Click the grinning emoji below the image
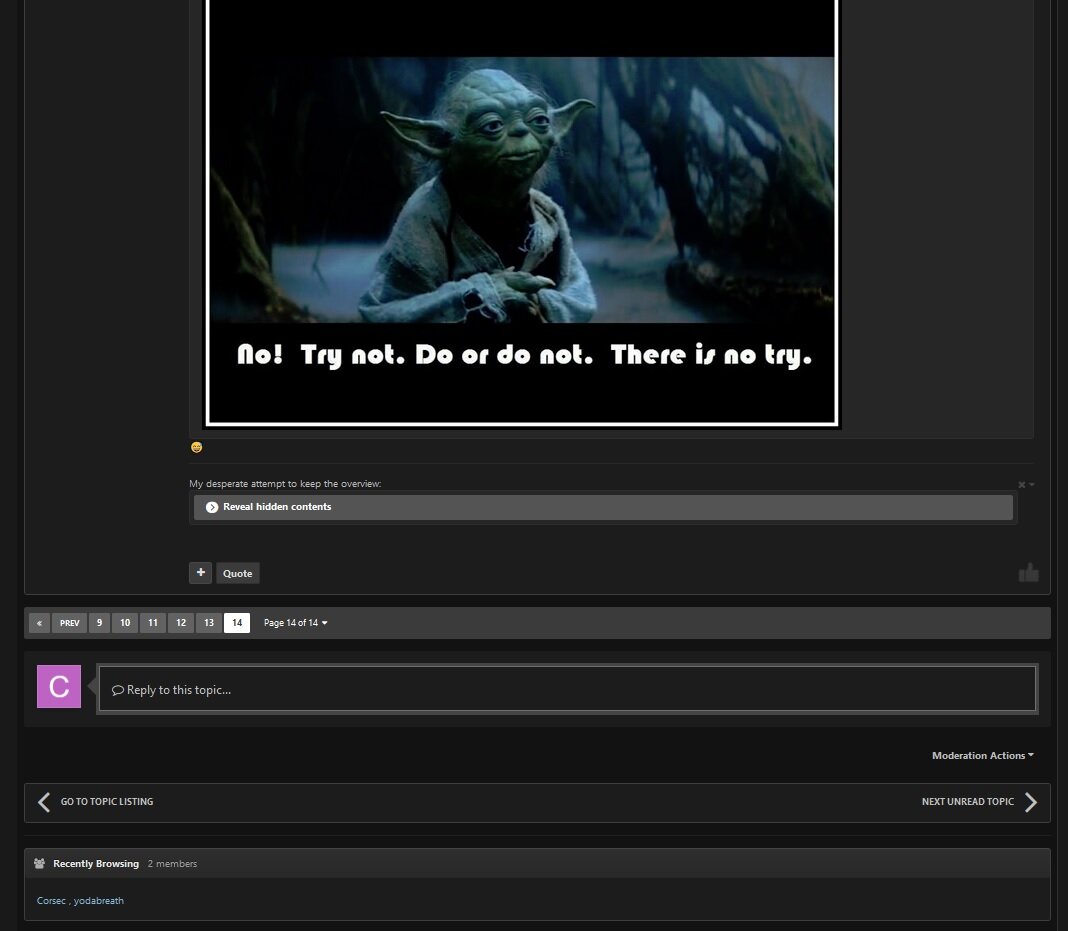 197,447
